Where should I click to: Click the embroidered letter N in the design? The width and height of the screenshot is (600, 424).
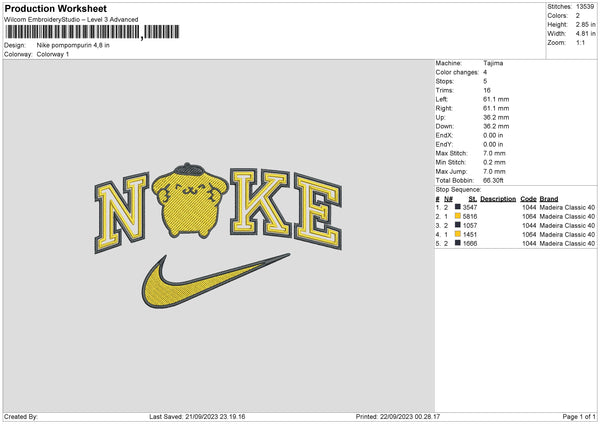pos(121,212)
